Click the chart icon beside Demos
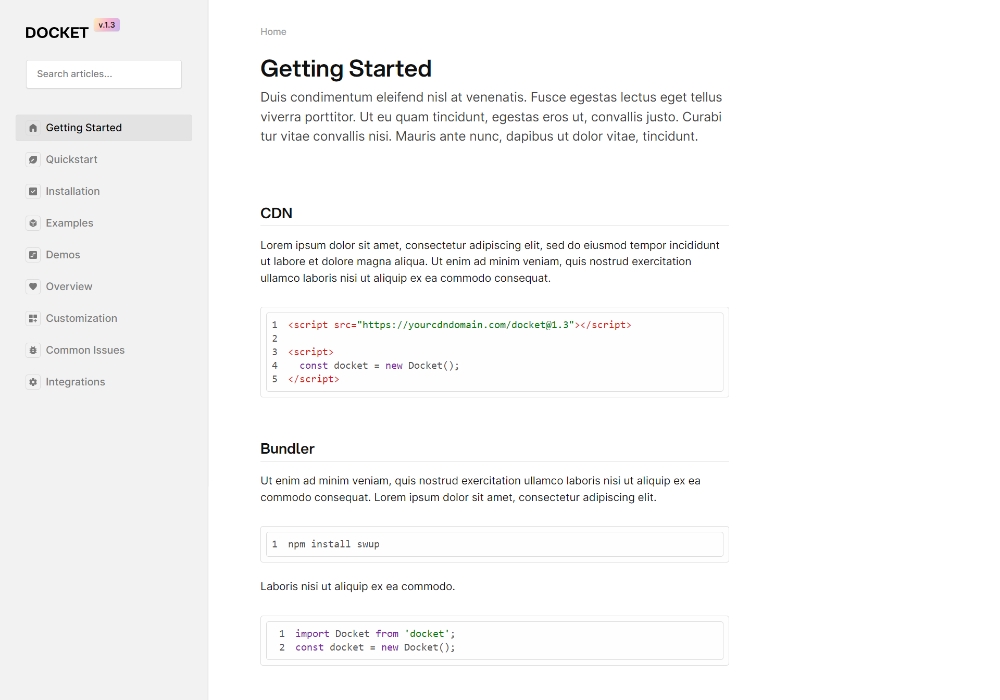The image size is (1000, 700). 33,255
